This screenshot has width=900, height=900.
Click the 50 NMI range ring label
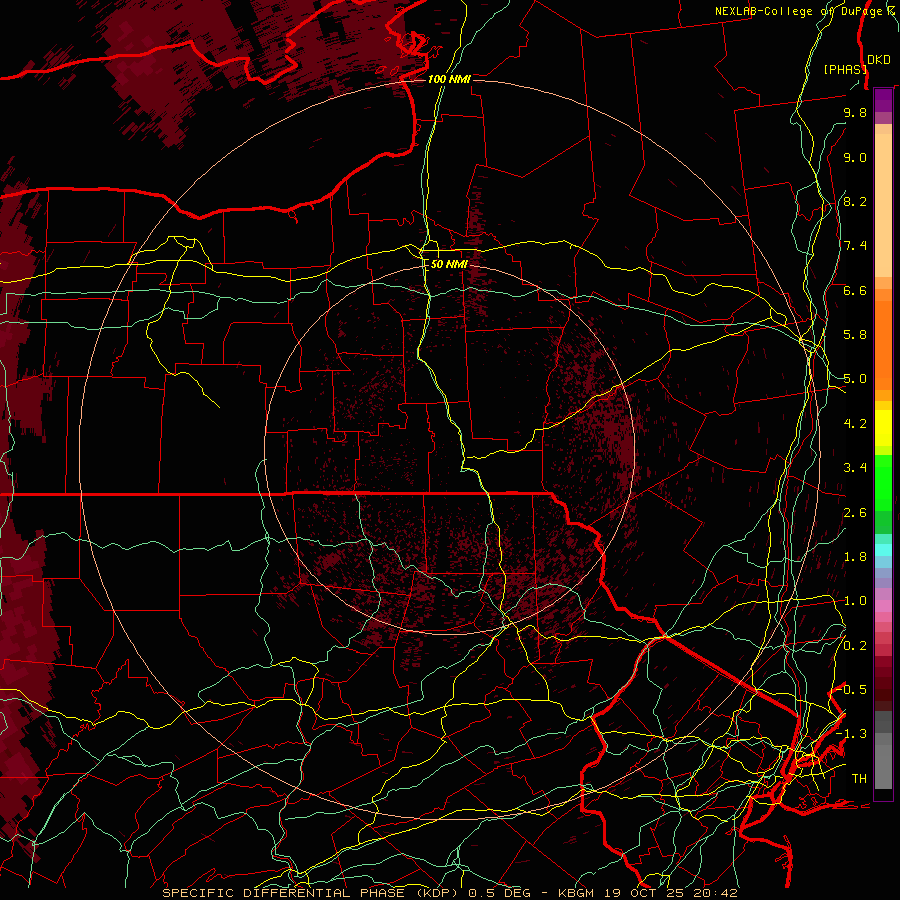[x=449, y=264]
